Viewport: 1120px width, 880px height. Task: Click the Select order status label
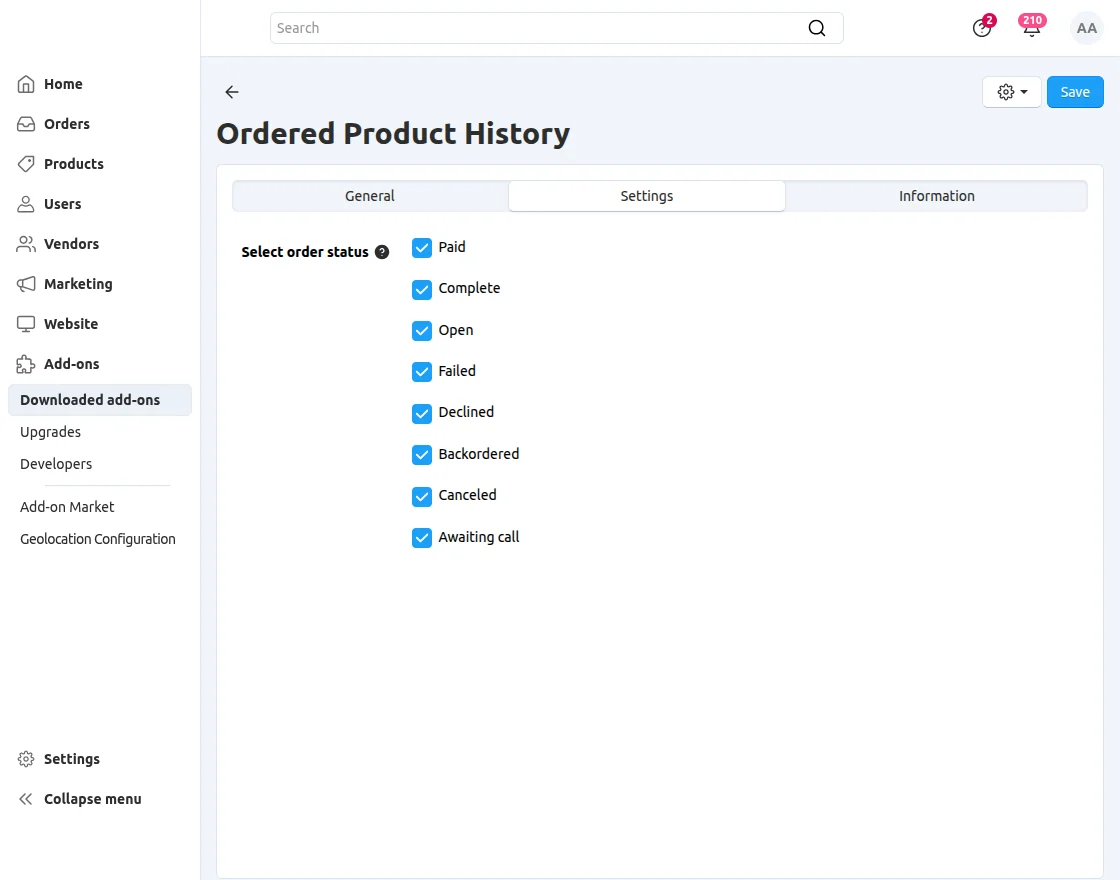pyautogui.click(x=304, y=252)
